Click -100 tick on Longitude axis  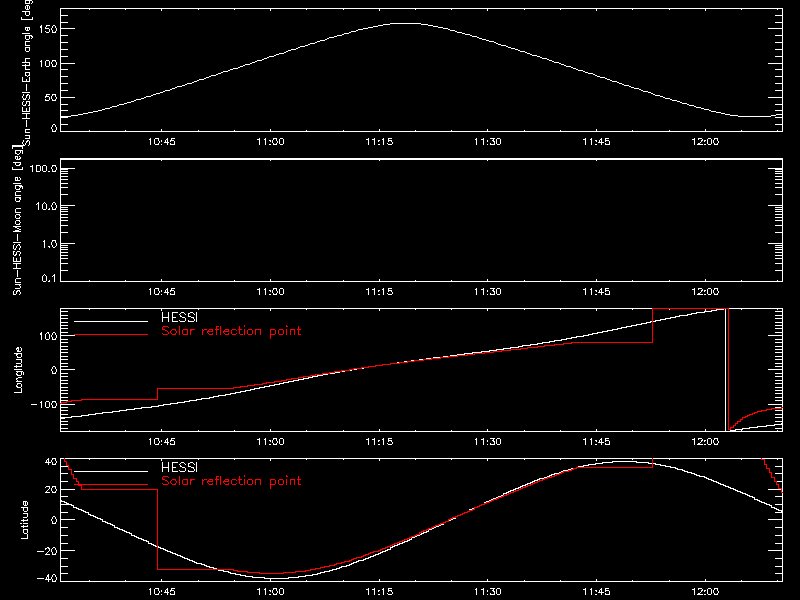44,404
